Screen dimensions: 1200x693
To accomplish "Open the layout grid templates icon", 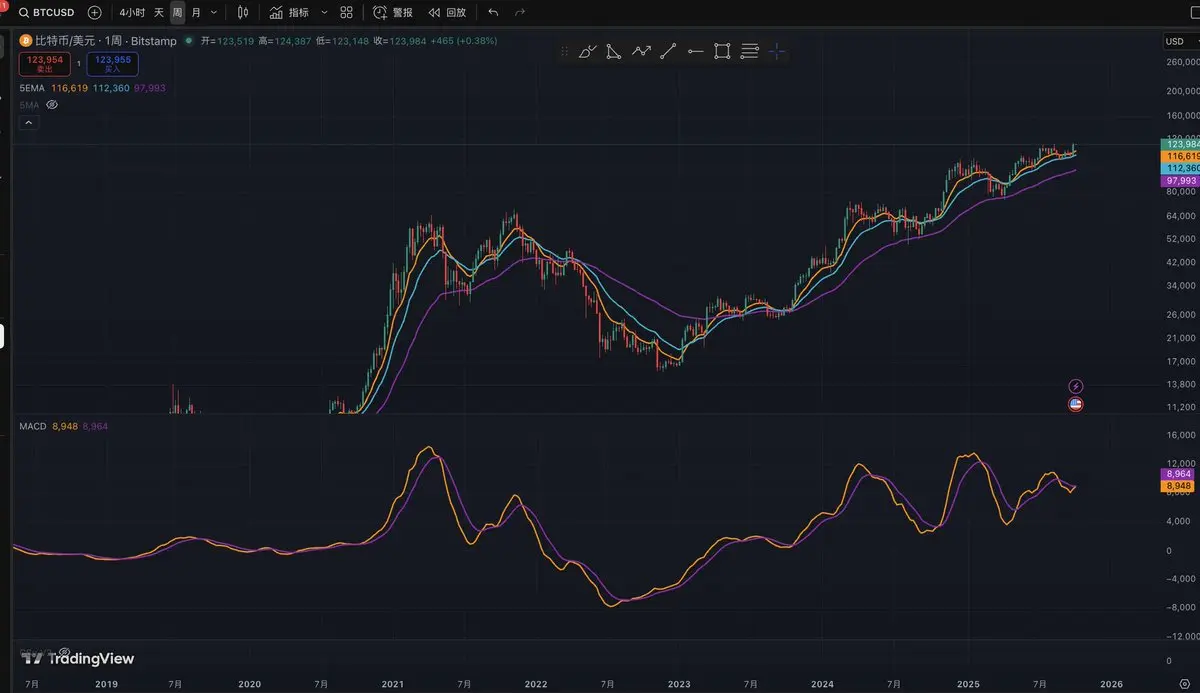I will pyautogui.click(x=346, y=13).
